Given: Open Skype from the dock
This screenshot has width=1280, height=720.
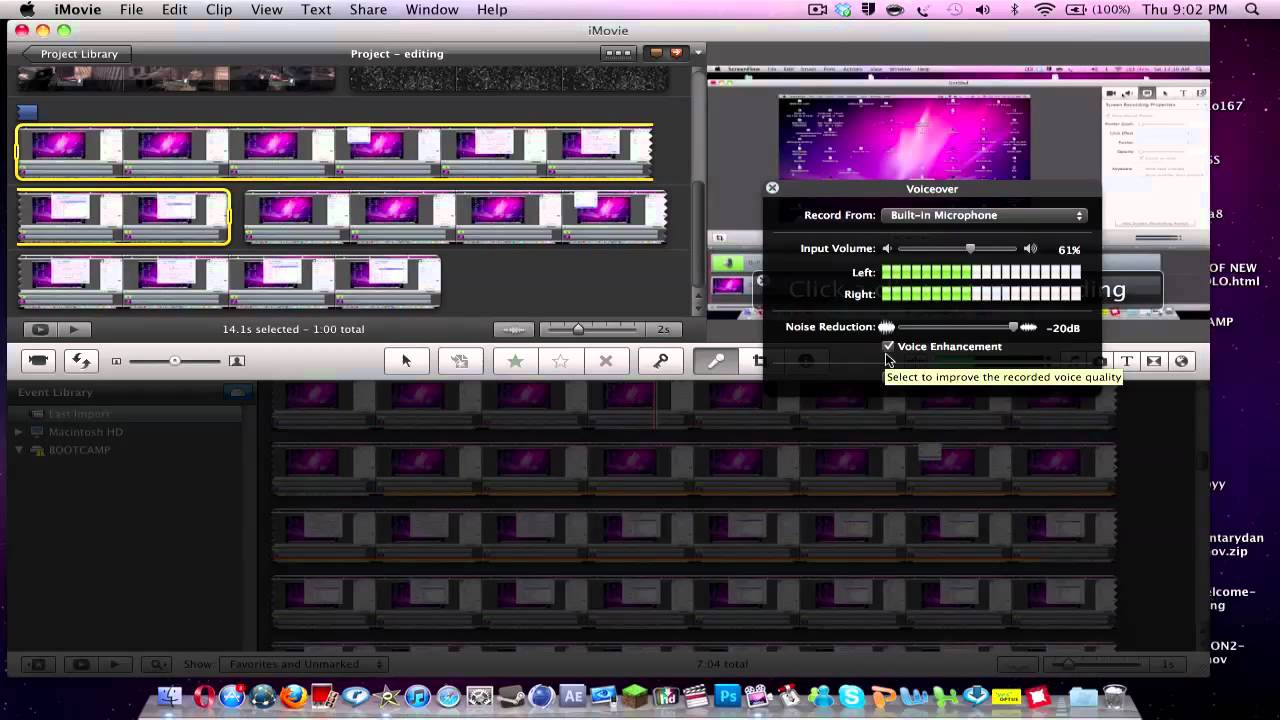Looking at the screenshot, I should tap(851, 696).
